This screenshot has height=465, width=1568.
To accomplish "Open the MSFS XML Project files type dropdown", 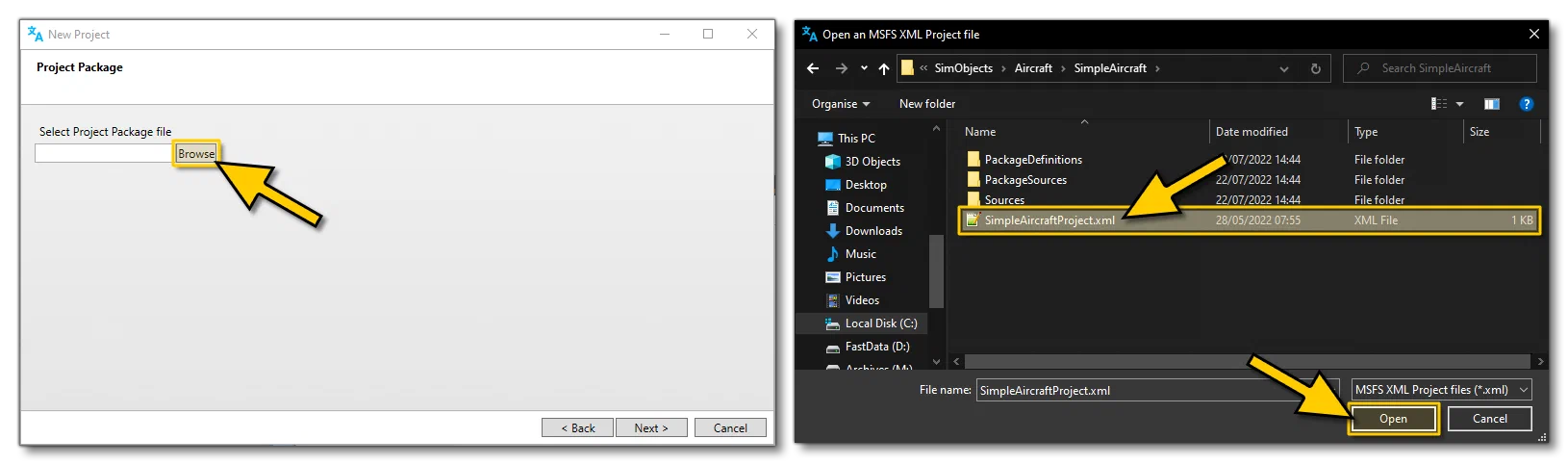I will [x=1441, y=390].
